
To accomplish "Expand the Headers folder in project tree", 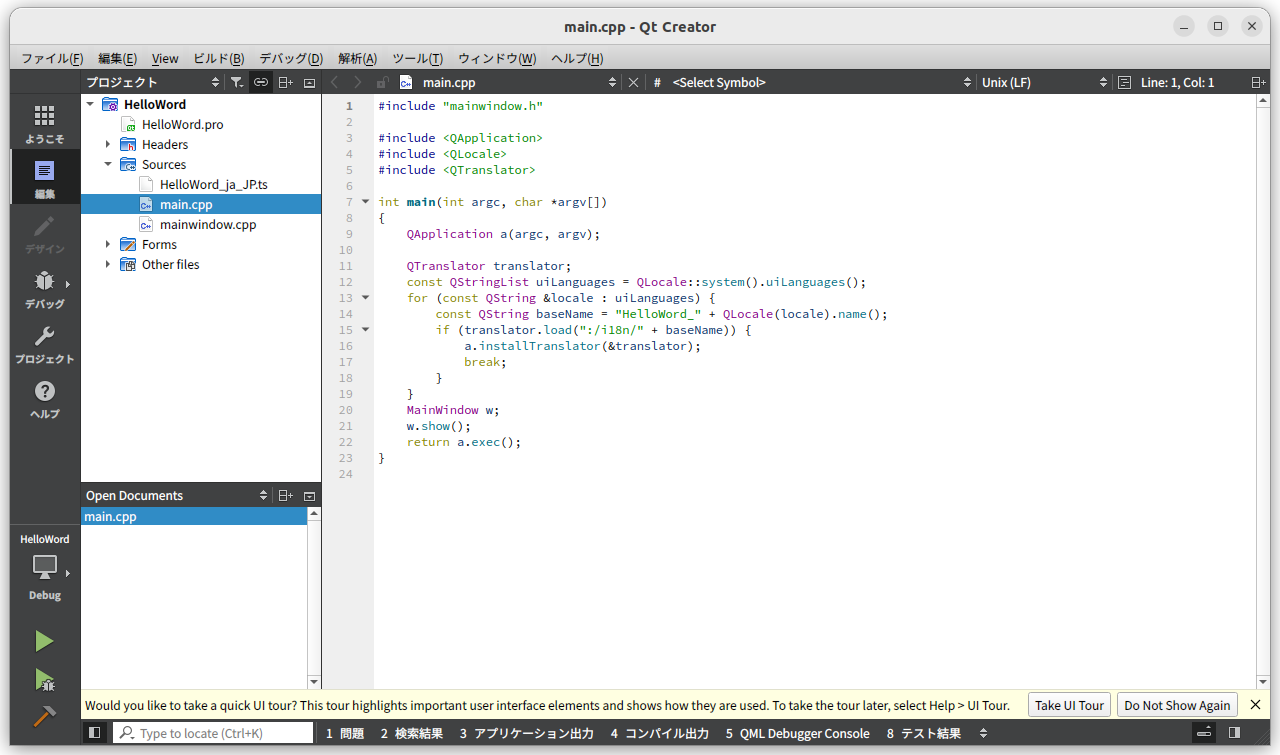I will click(107, 144).
